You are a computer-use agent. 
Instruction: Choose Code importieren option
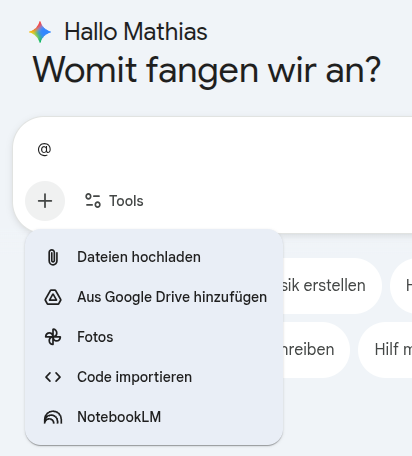(154, 377)
